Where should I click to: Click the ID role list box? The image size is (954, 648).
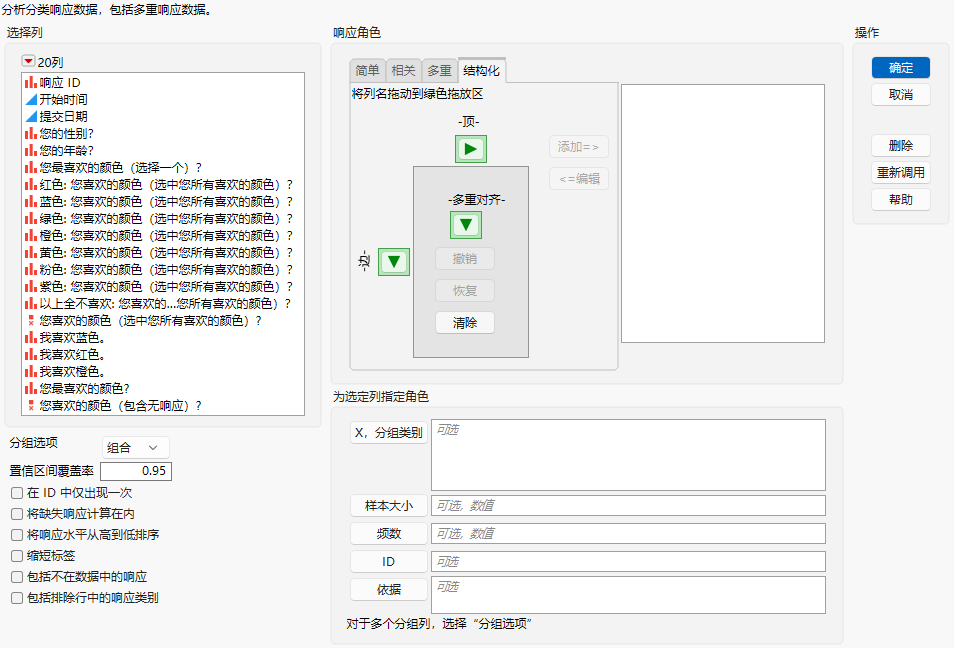(x=628, y=562)
